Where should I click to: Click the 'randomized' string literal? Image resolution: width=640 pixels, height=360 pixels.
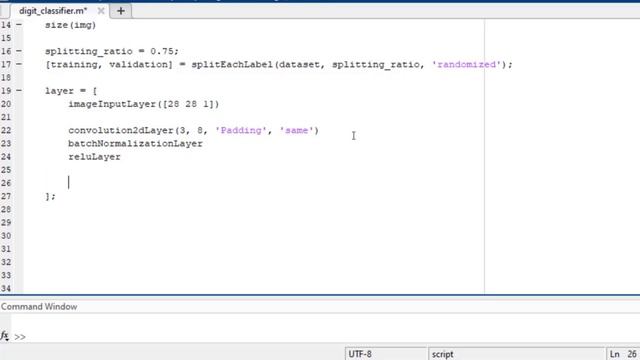[466, 64]
